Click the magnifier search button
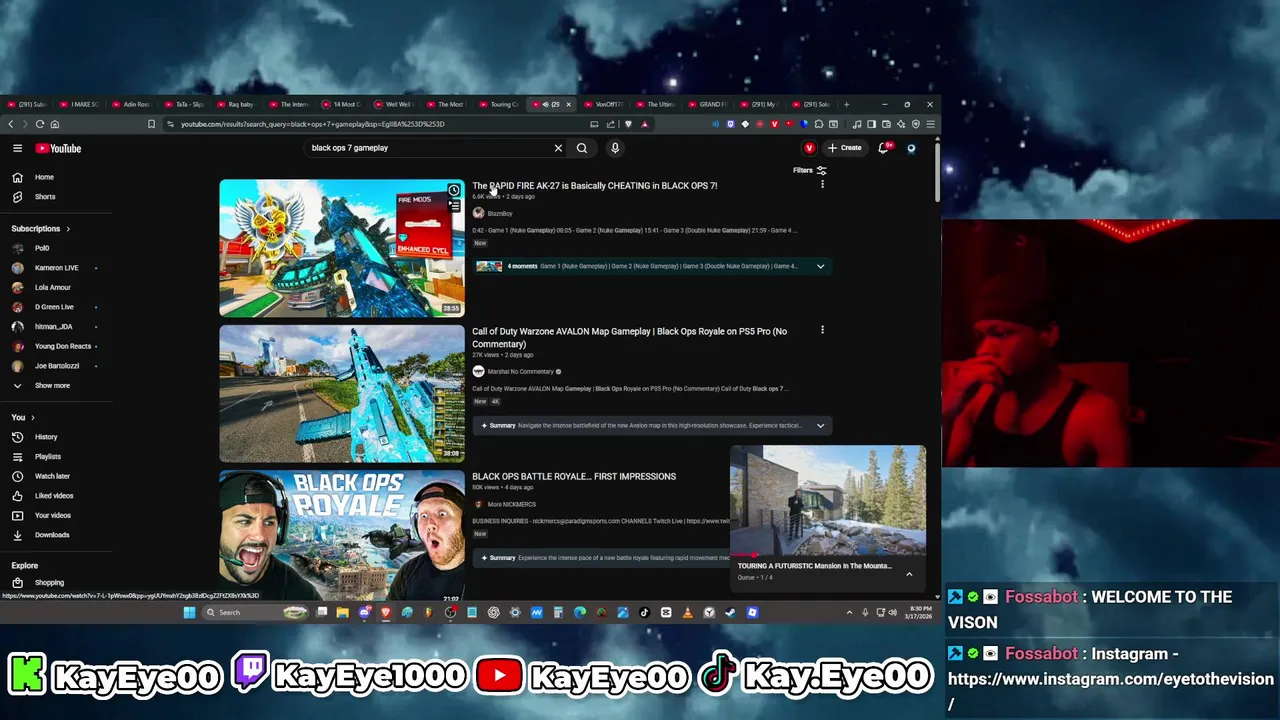The image size is (1280, 720). pyautogui.click(x=582, y=148)
